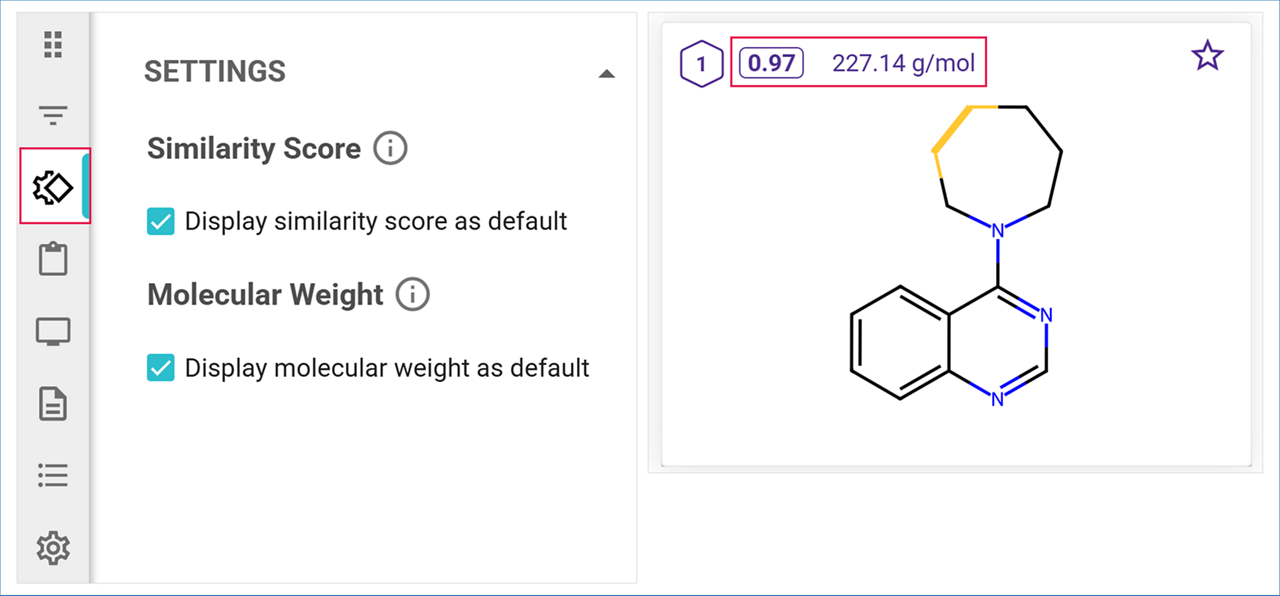Open the document page icon in sidebar
1280x596 pixels.
(53, 403)
